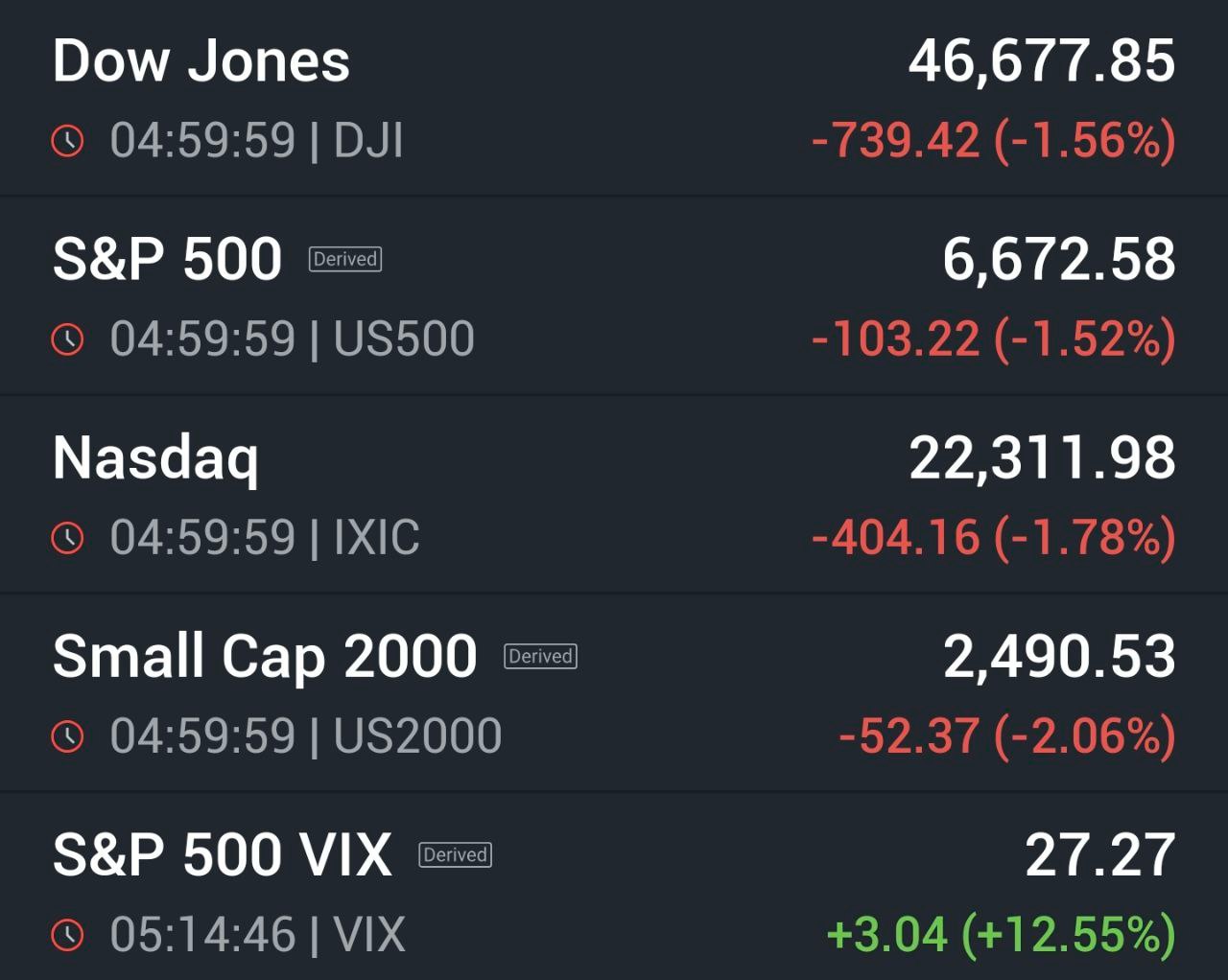Open the Dow Jones index name
The image size is (1228, 980).
(201, 61)
